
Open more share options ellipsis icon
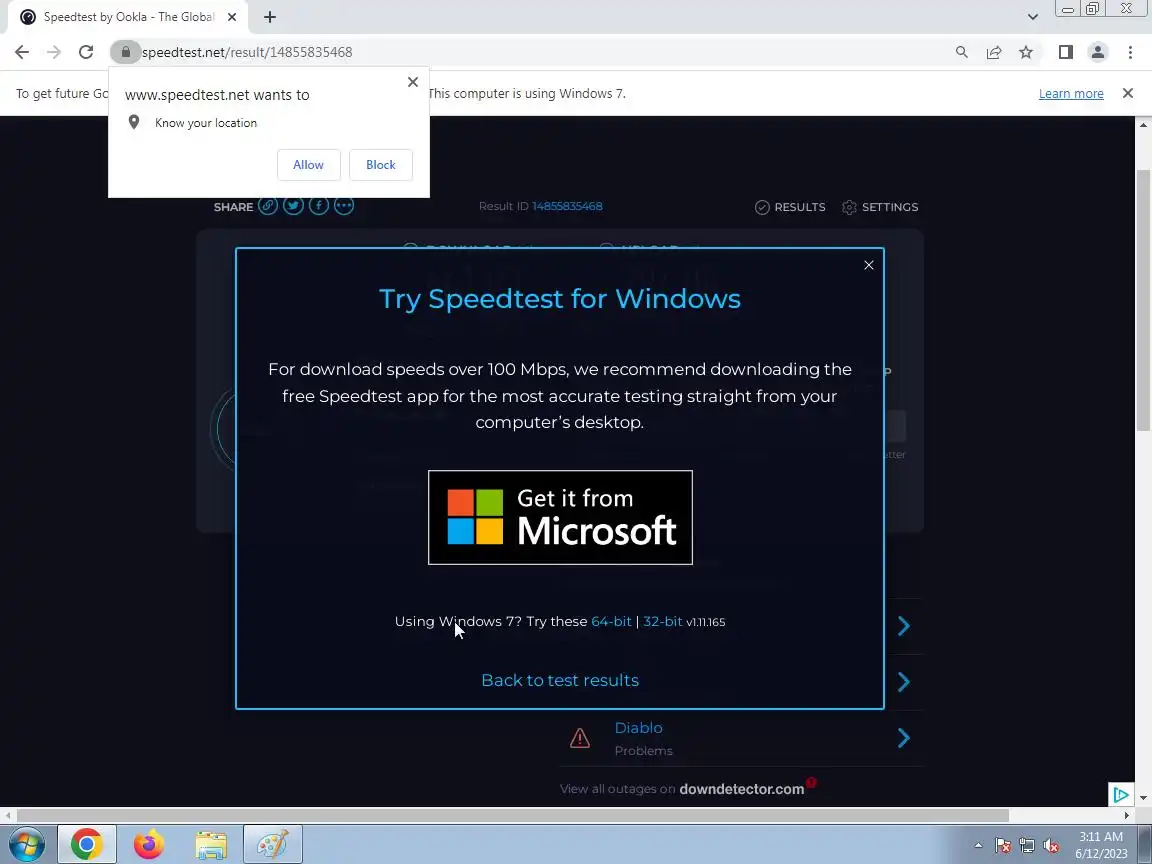[344, 206]
